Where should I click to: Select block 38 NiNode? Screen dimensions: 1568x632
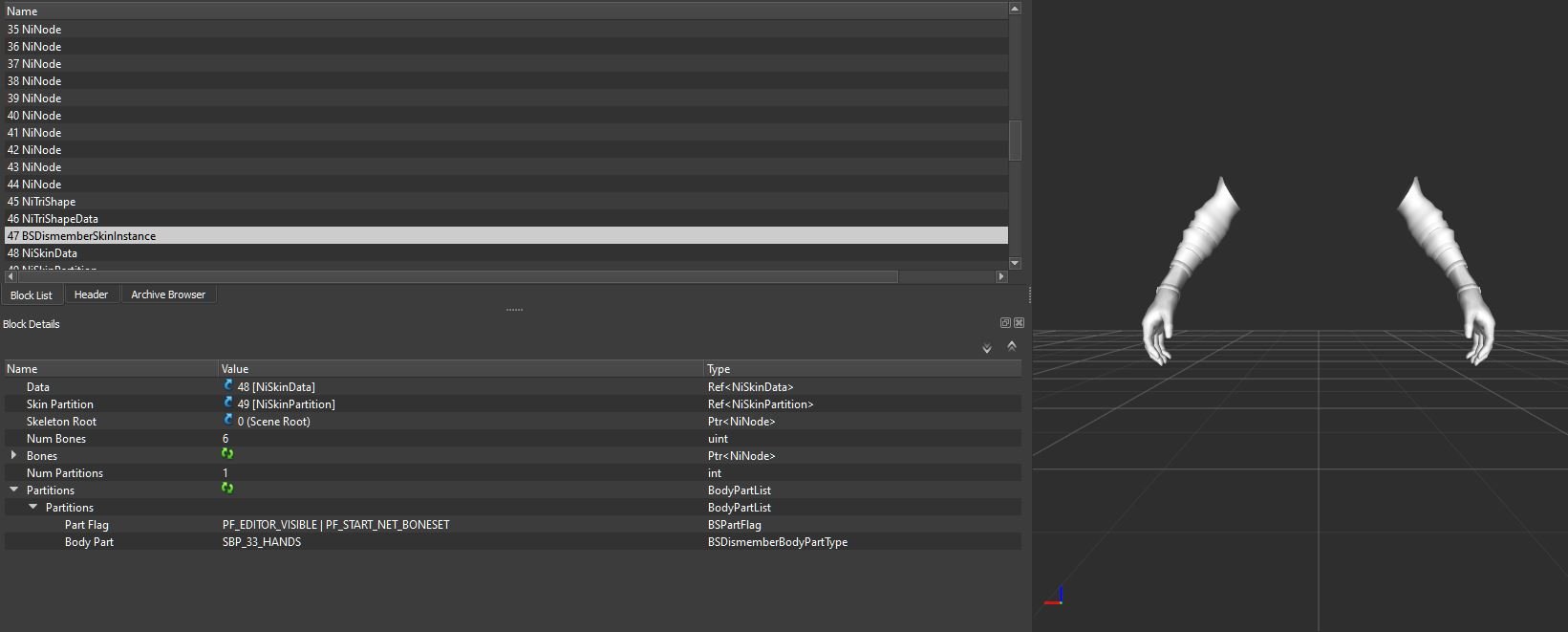505,80
